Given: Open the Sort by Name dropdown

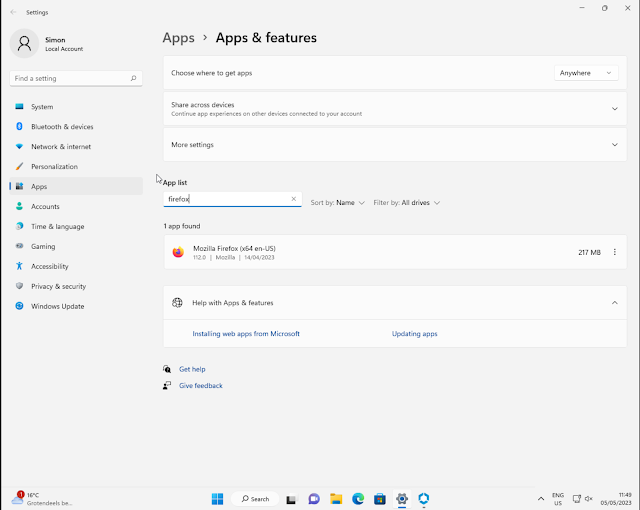Looking at the screenshot, I should [x=337, y=203].
